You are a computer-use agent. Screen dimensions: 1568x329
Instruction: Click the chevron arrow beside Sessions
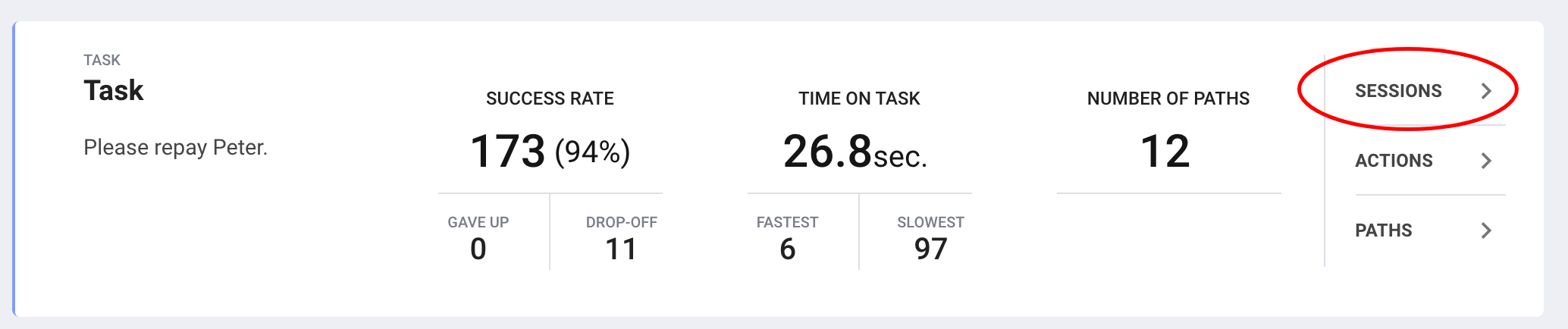point(1486,91)
